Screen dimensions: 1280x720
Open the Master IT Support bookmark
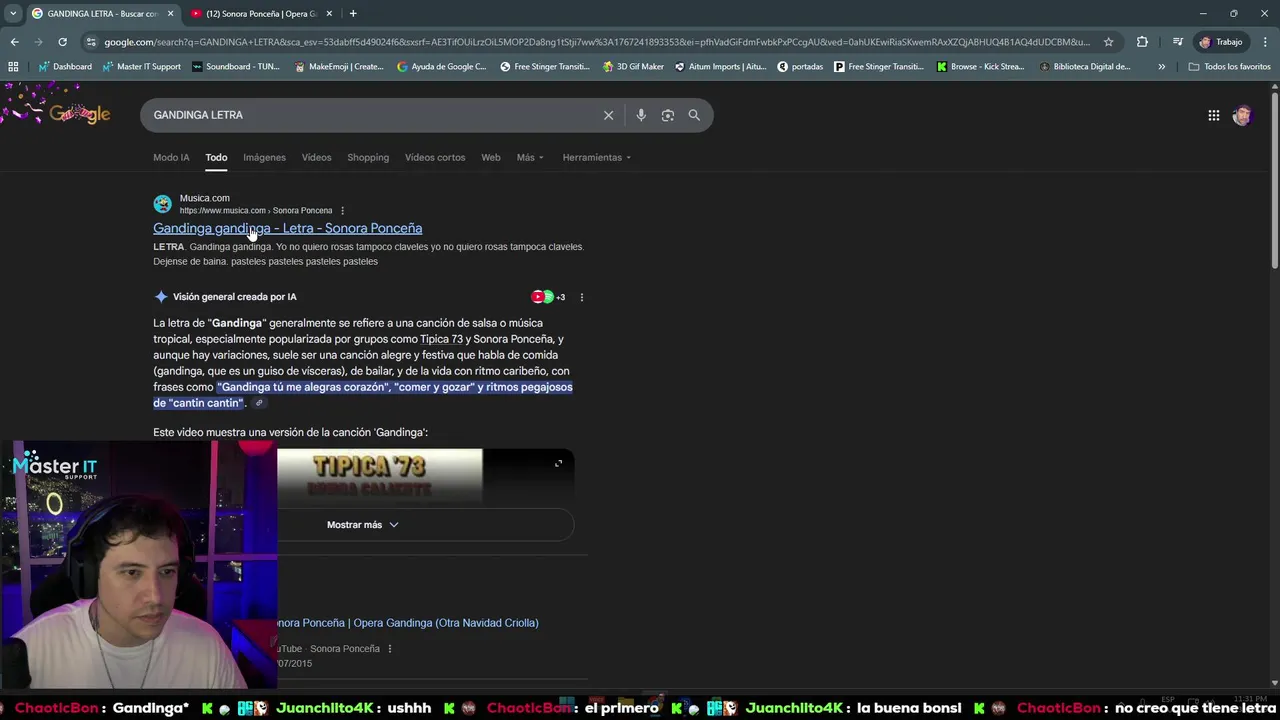tap(141, 67)
